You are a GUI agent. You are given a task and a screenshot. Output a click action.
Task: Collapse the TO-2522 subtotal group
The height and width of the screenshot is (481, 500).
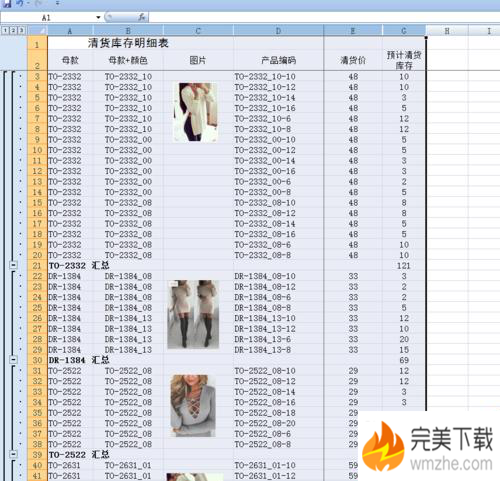pyautogui.click(x=13, y=454)
